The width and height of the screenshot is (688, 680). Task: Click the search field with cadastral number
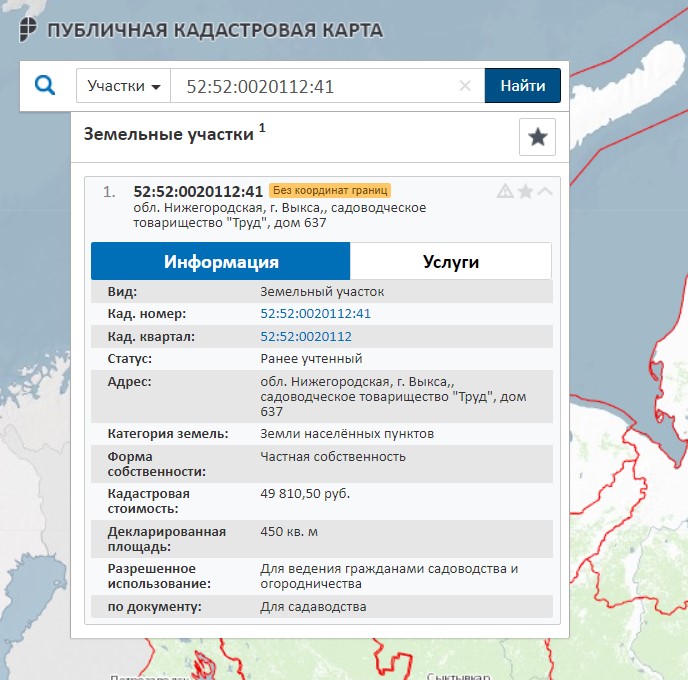315,86
